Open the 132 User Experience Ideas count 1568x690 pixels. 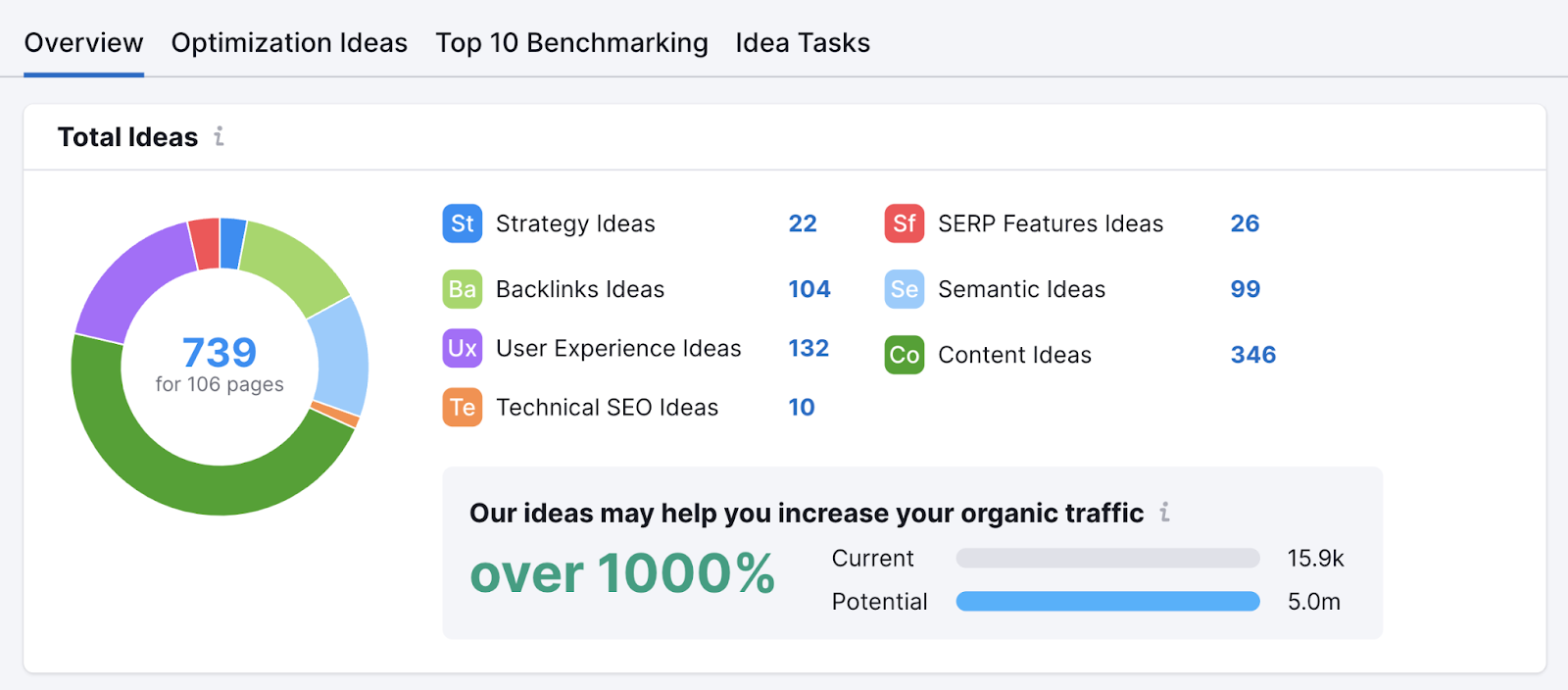tap(808, 348)
